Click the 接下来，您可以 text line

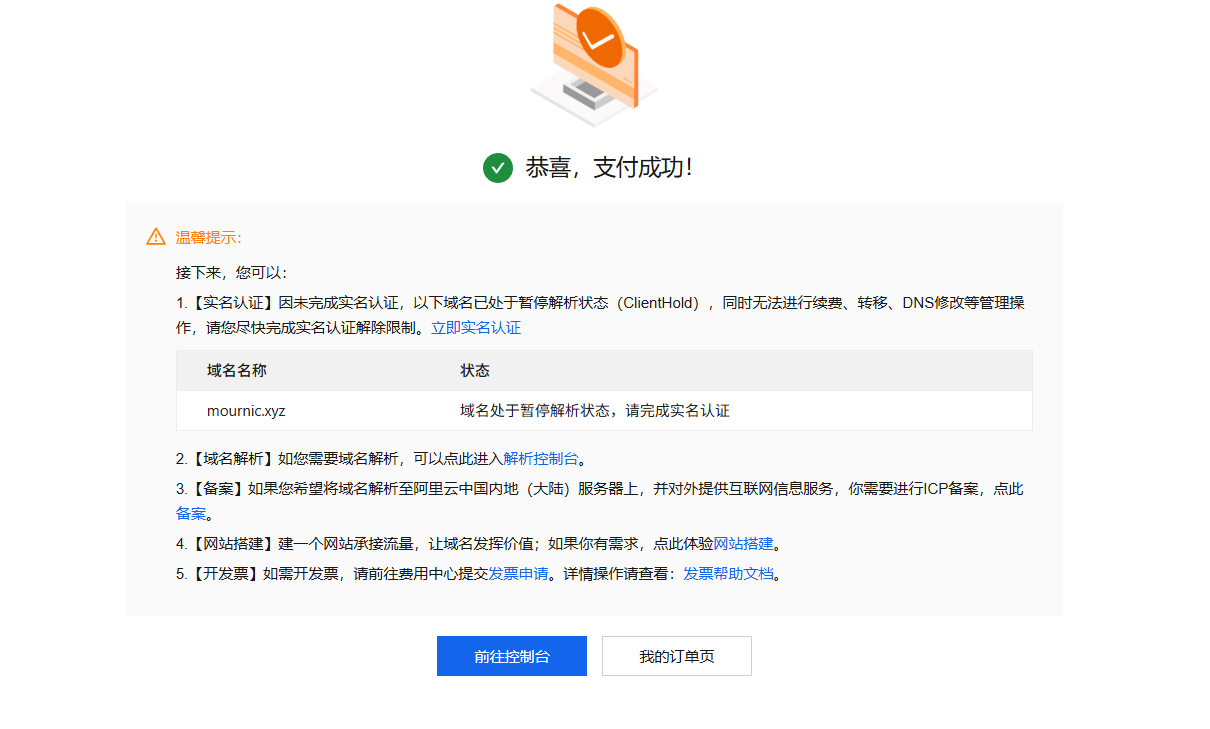(231, 272)
